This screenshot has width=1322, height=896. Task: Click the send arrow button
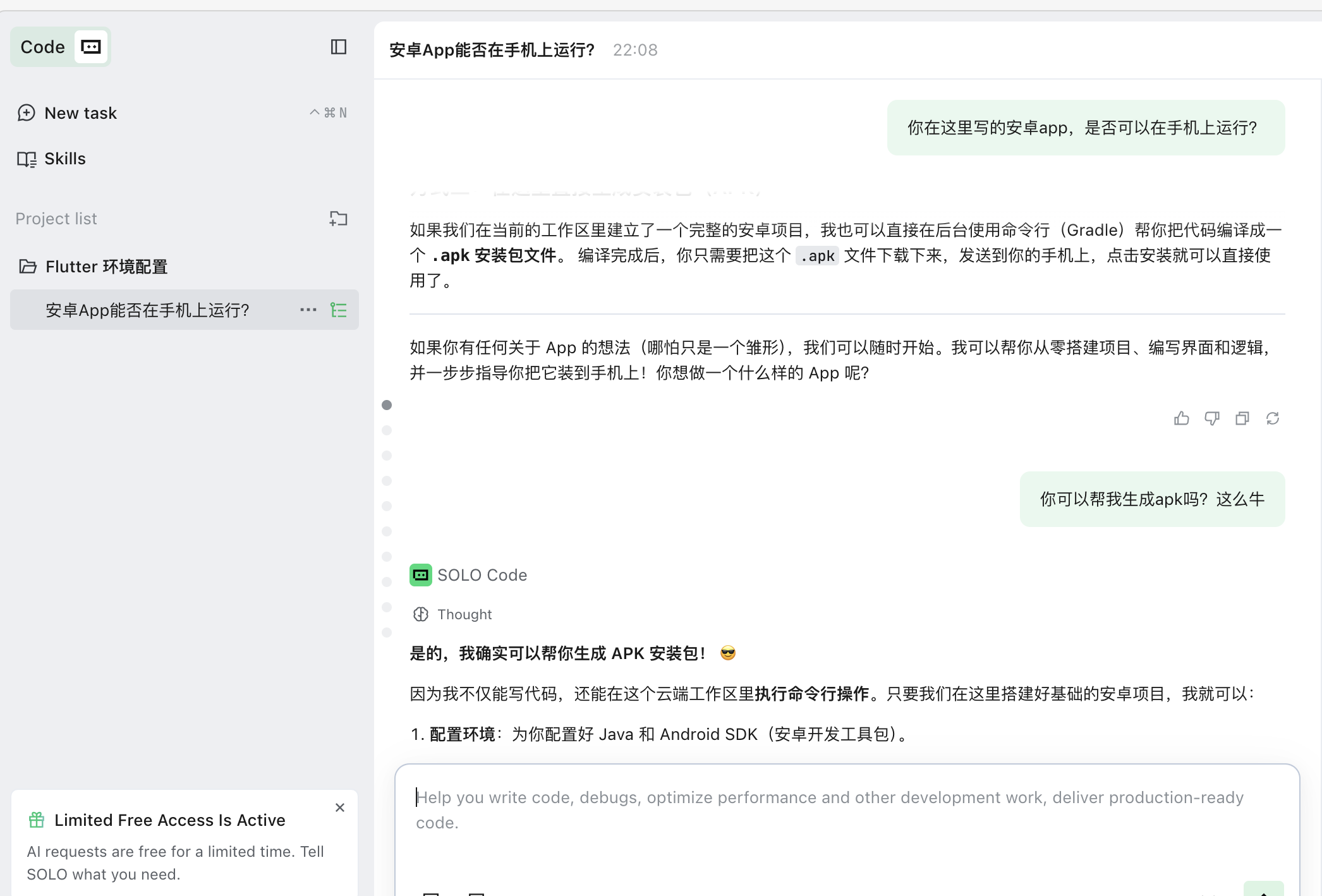tap(1263, 891)
